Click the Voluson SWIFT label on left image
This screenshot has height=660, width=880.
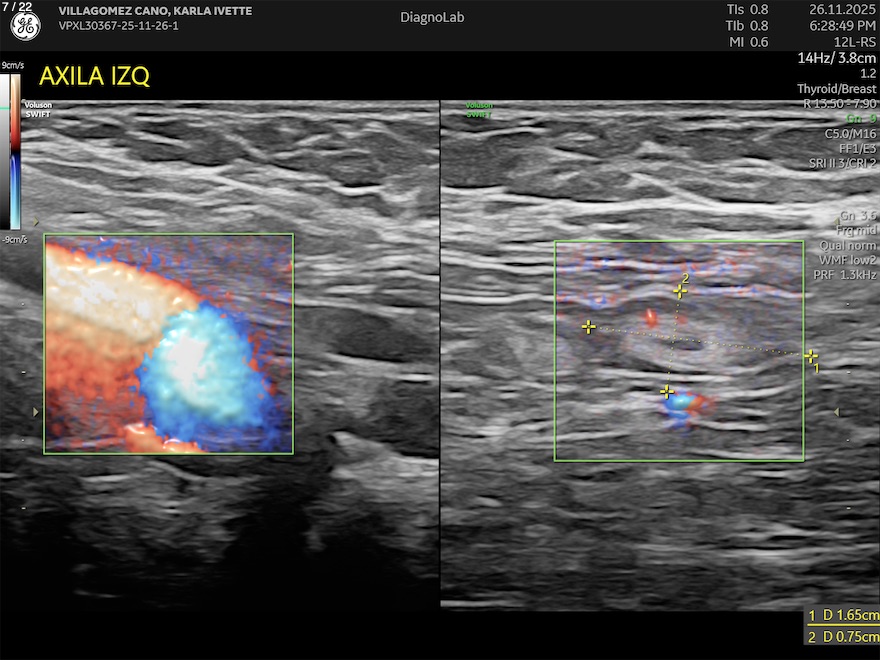point(38,109)
